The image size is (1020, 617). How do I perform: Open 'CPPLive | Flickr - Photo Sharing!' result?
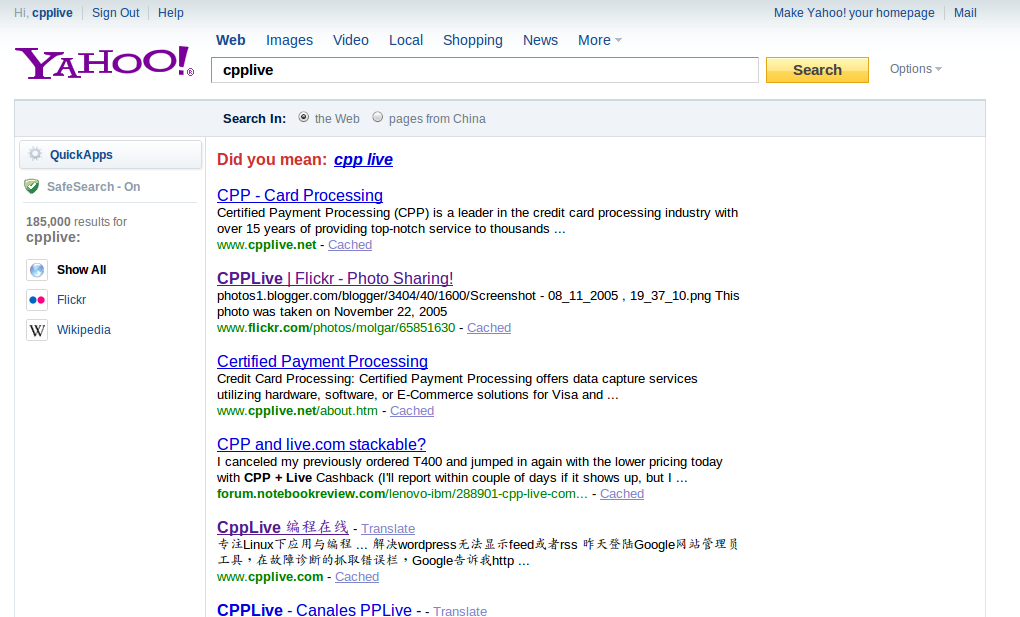[x=335, y=279]
